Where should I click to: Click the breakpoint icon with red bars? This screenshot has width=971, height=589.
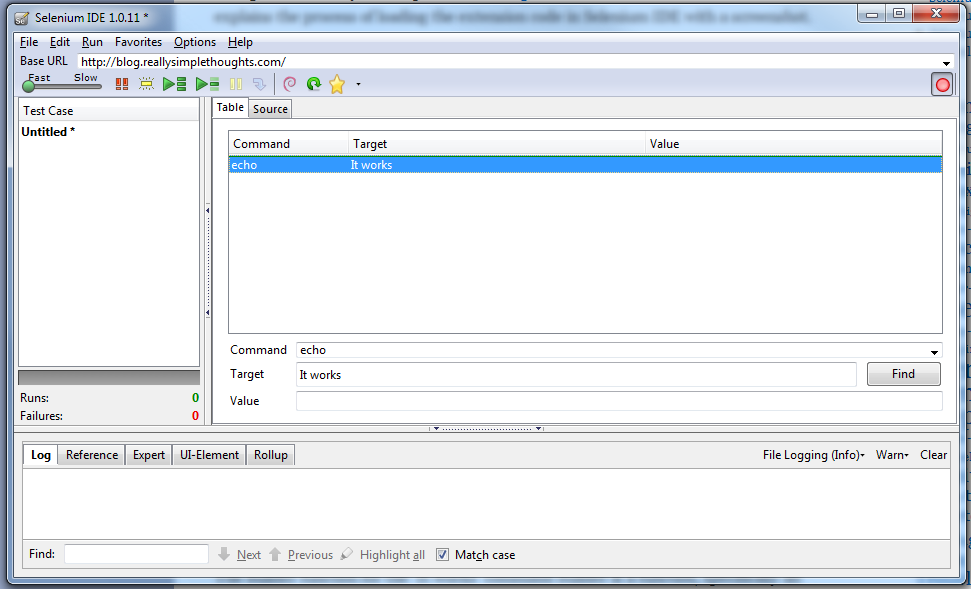pyautogui.click(x=122, y=84)
